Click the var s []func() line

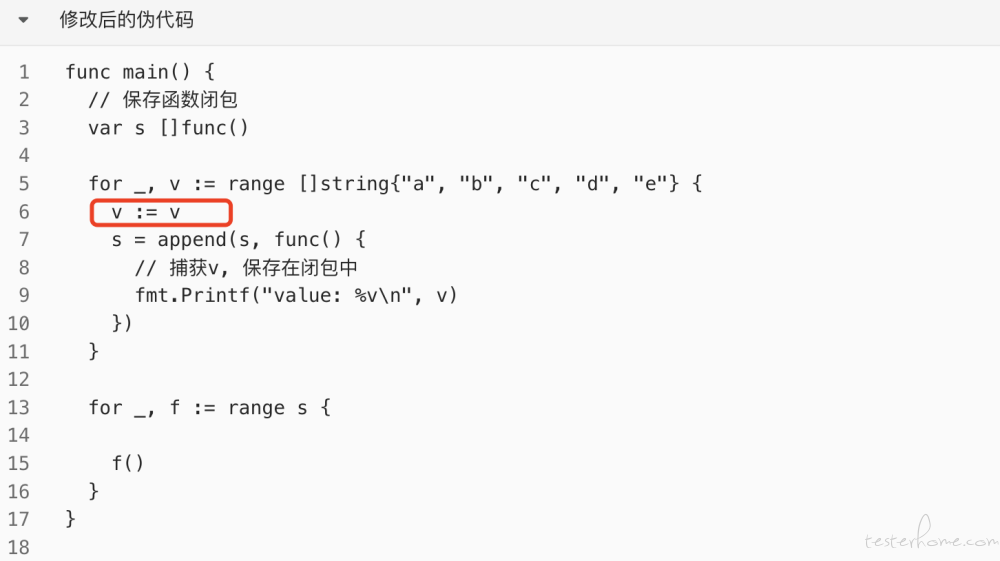pos(168,128)
